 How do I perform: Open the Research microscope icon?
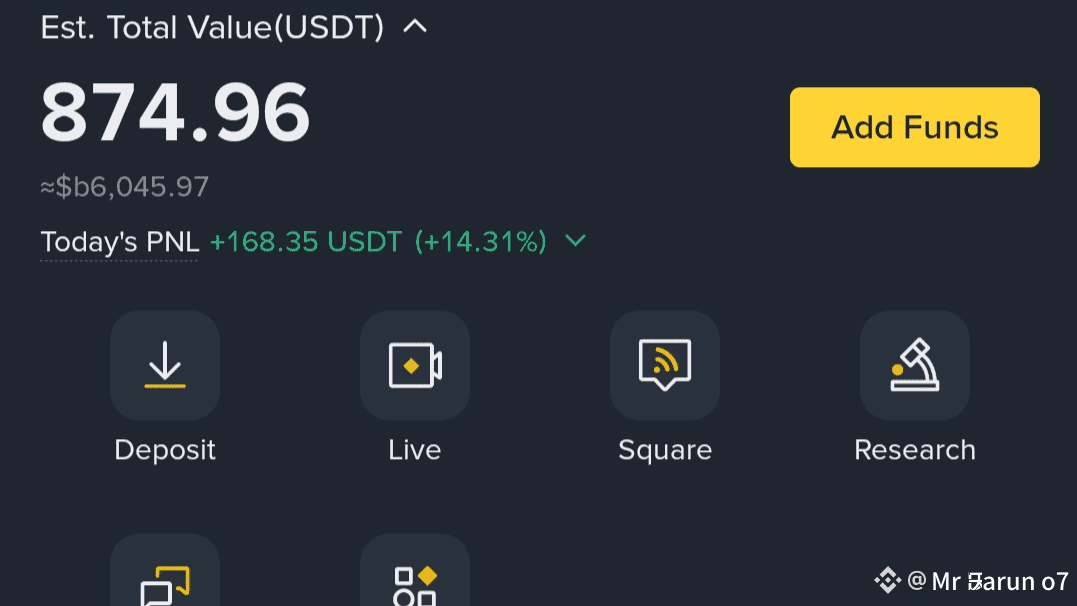915,366
